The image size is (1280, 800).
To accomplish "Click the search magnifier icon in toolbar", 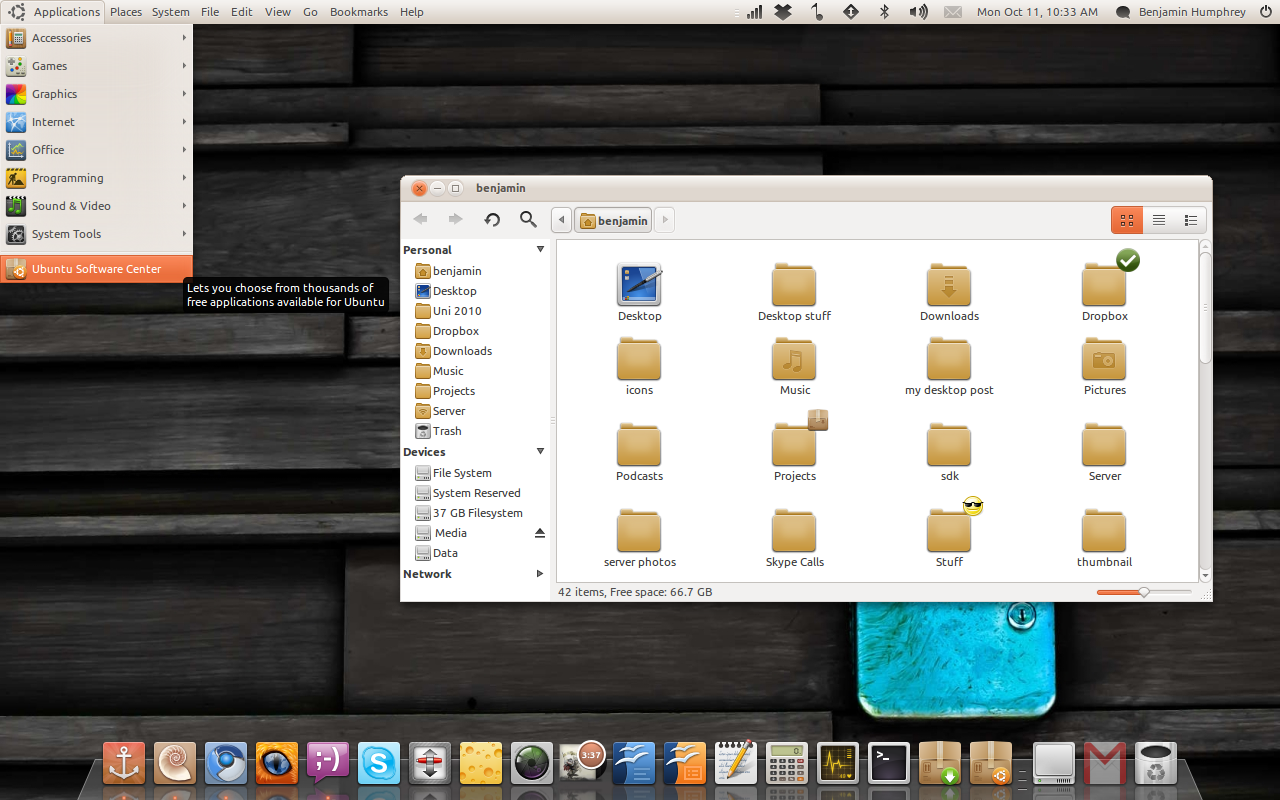I will point(528,220).
